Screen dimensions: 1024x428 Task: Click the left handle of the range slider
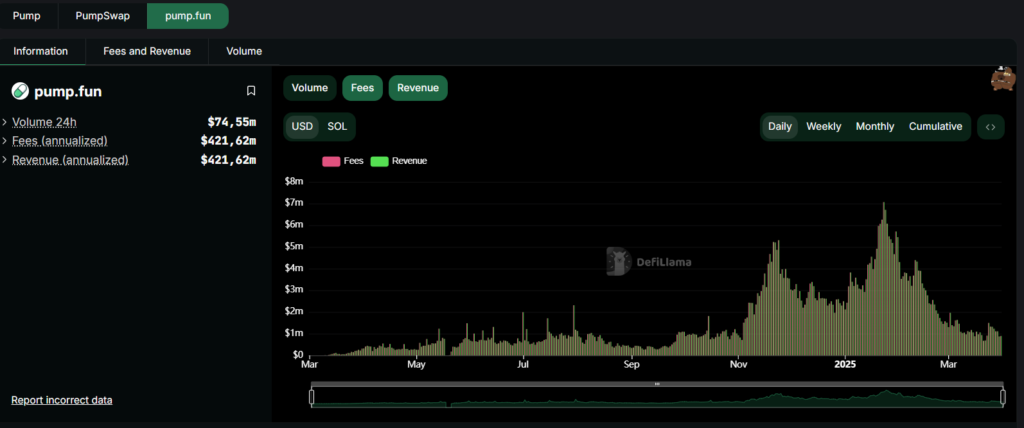[x=313, y=397]
